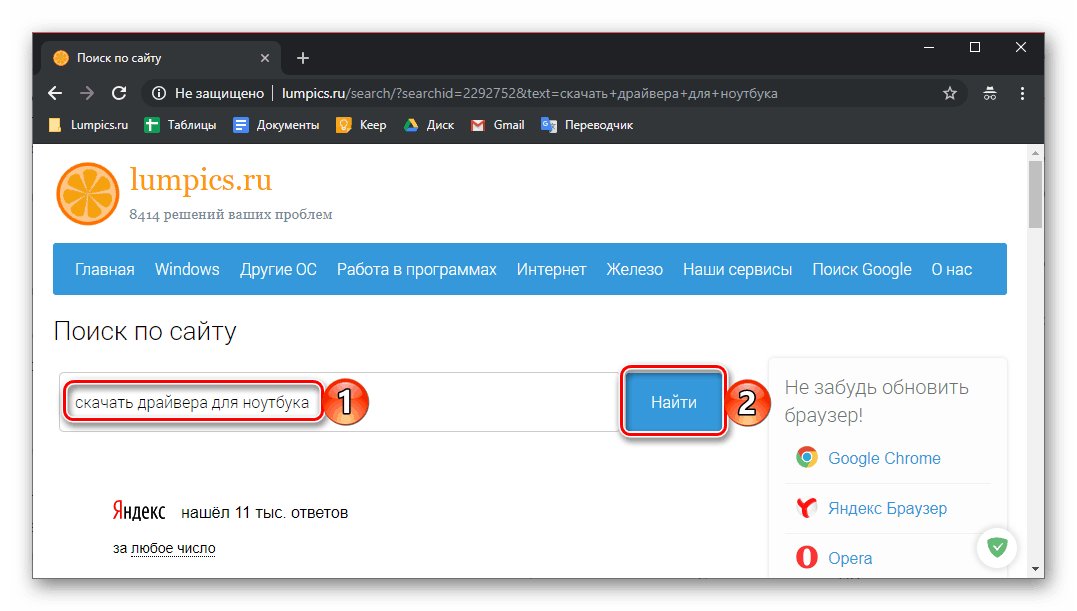Click the Яндекс logo in results
This screenshot has height=611, width=1077.
(x=139, y=511)
